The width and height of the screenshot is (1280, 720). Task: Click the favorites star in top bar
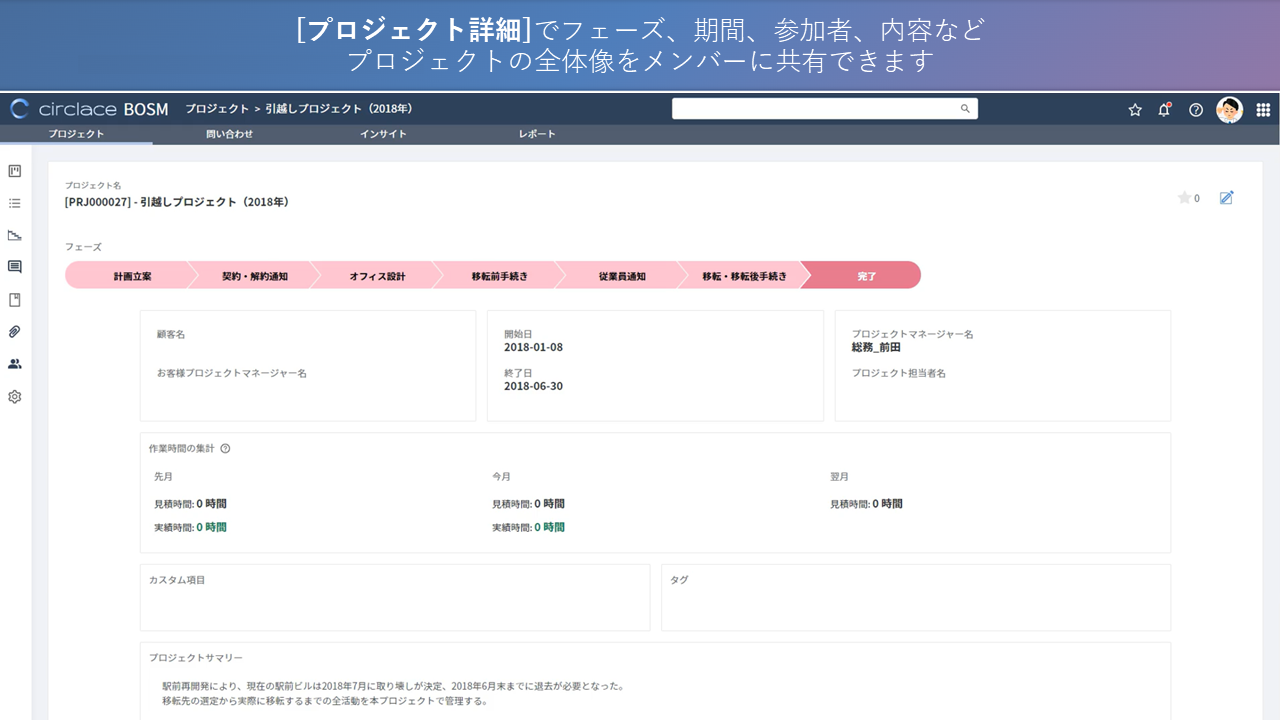point(1135,110)
